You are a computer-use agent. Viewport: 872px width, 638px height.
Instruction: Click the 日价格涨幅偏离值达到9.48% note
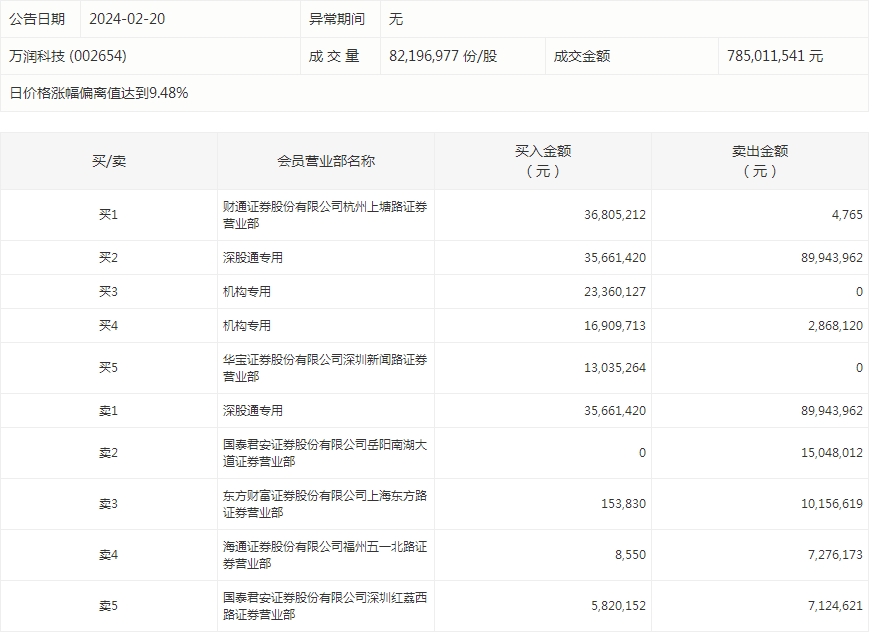(98, 93)
